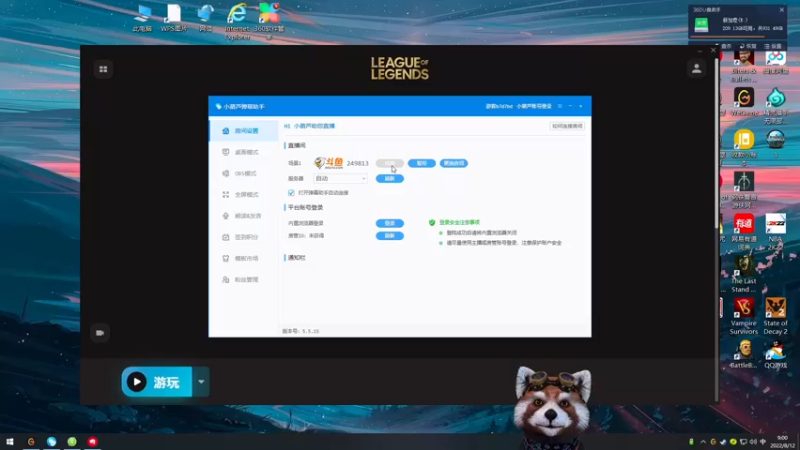Open the NBA 2K desktop icon
Image resolution: width=800 pixels, height=450 pixels.
[776, 232]
